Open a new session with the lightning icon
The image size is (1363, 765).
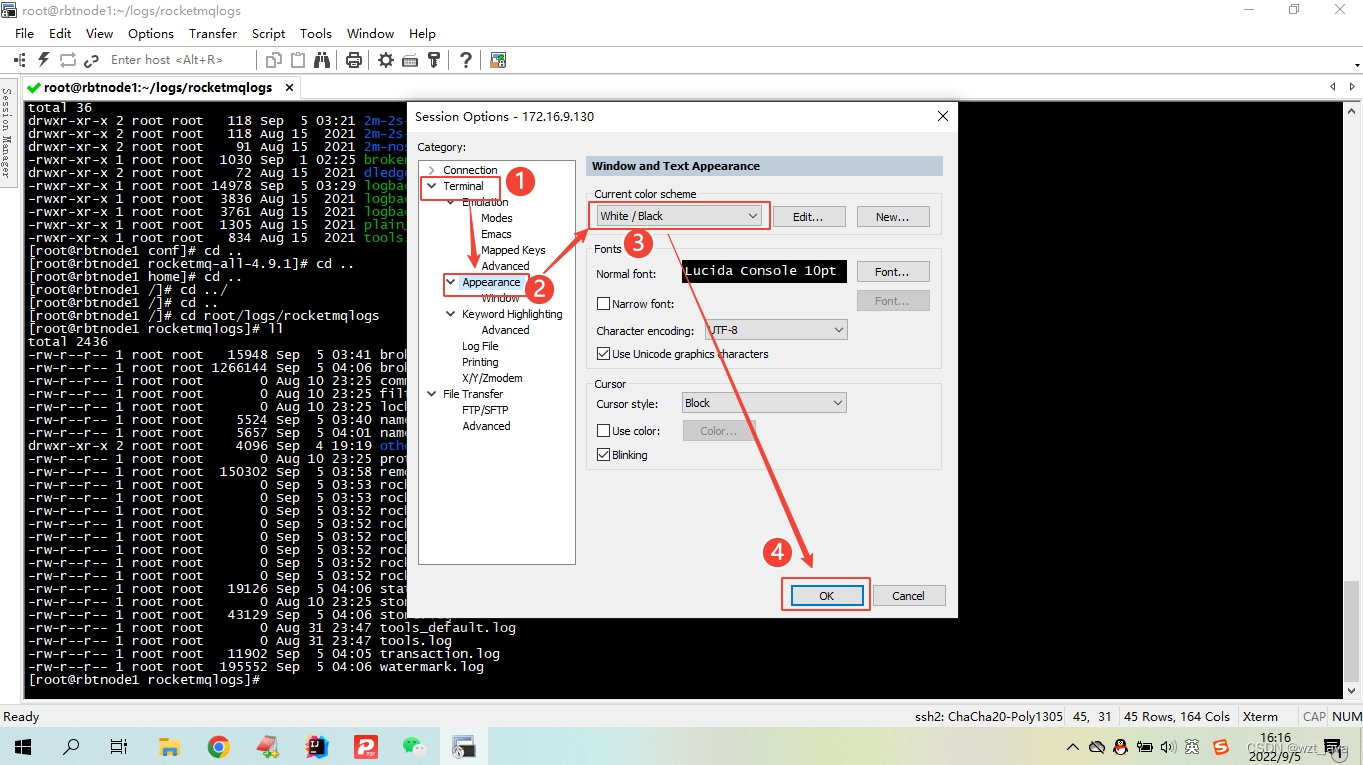point(42,60)
